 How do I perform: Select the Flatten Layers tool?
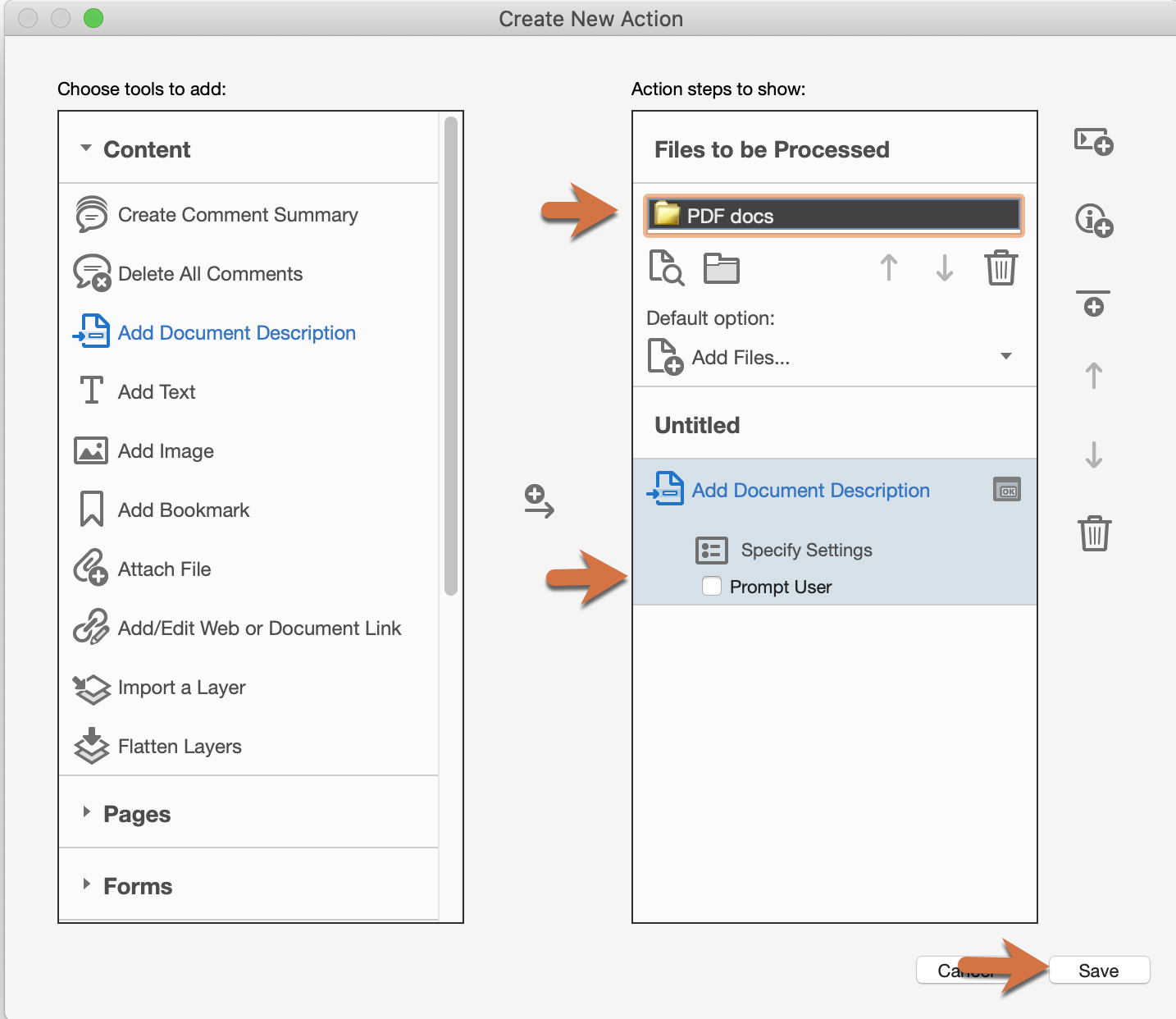(180, 746)
